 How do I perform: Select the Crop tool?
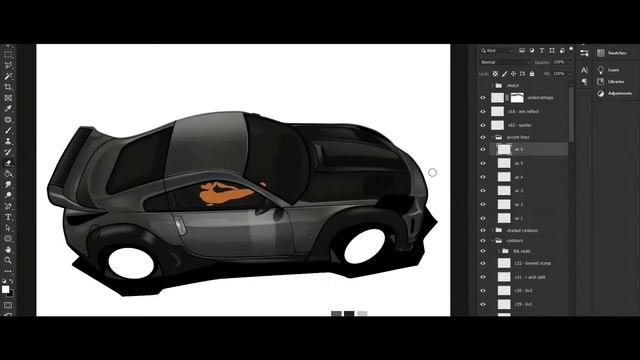pyautogui.click(x=8, y=87)
